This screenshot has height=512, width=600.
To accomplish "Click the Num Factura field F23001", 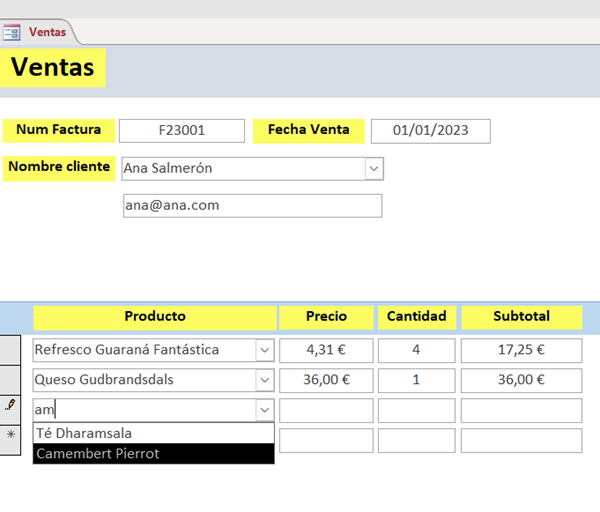I will (x=181, y=130).
